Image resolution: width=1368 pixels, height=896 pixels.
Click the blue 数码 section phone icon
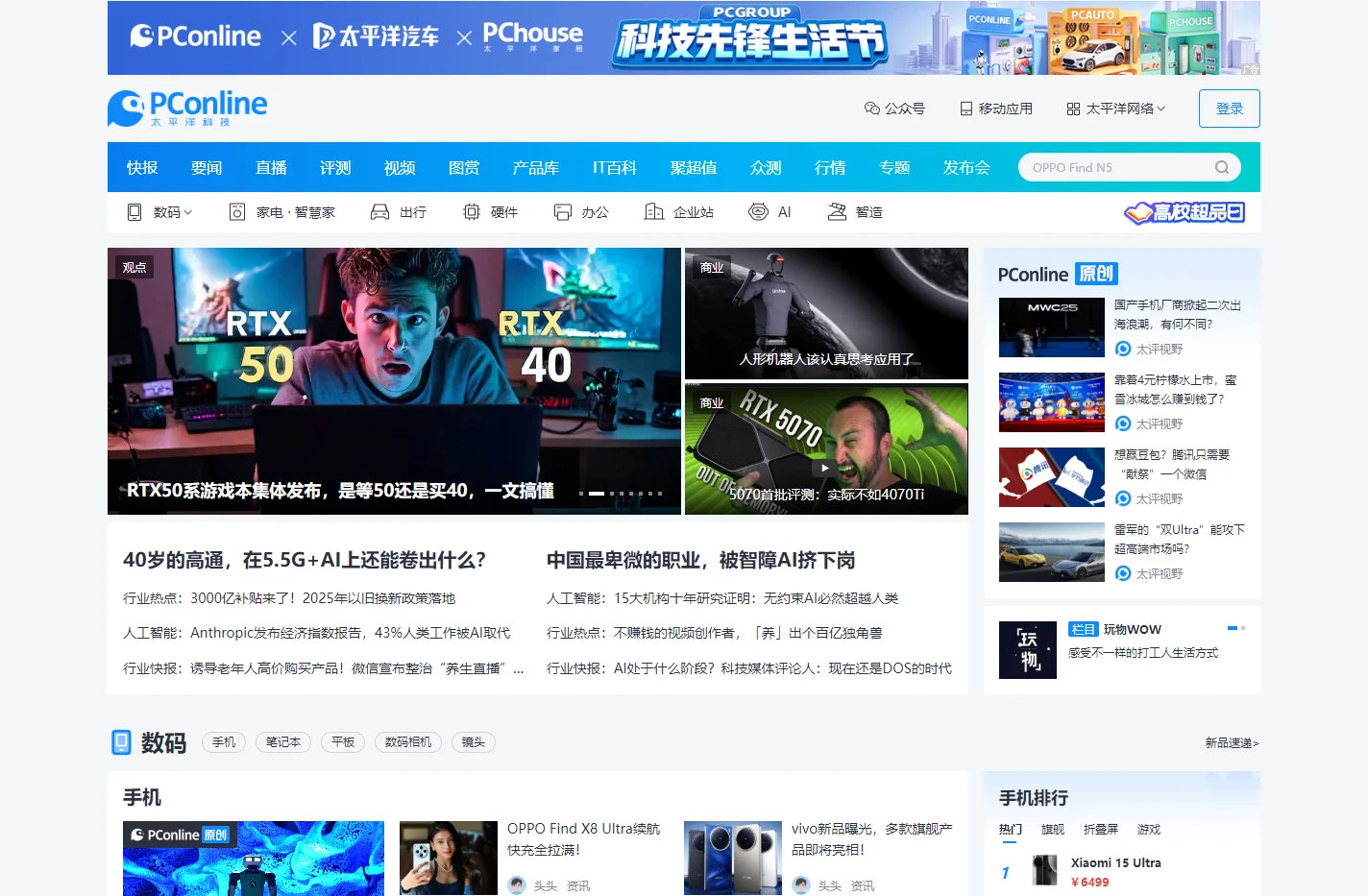(121, 742)
